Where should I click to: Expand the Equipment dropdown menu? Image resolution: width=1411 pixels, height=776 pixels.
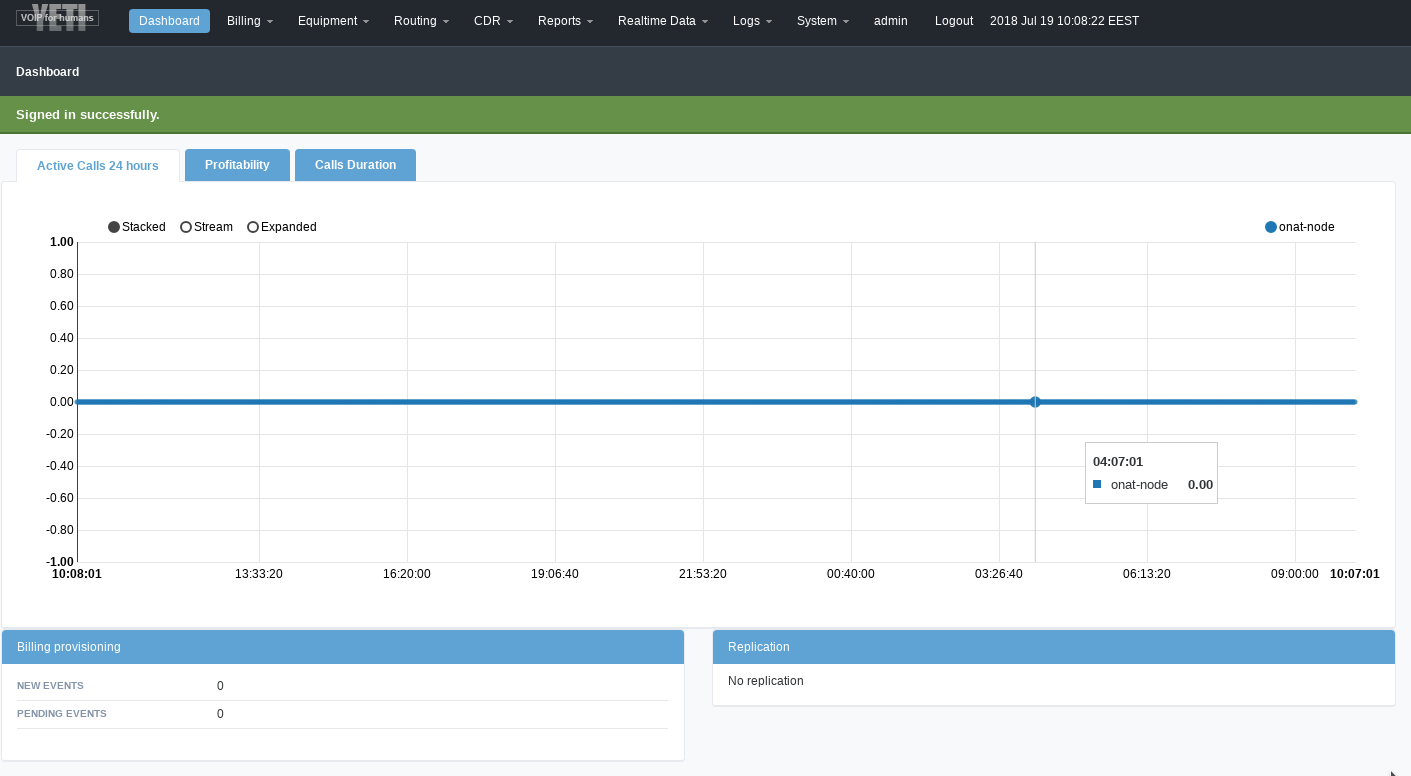(333, 21)
